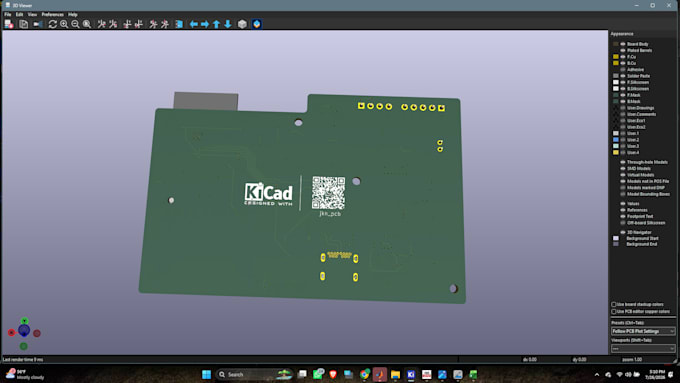This screenshot has width=680, height=383.
Task: Zoom in magnifier plus icon
Action: (64, 24)
